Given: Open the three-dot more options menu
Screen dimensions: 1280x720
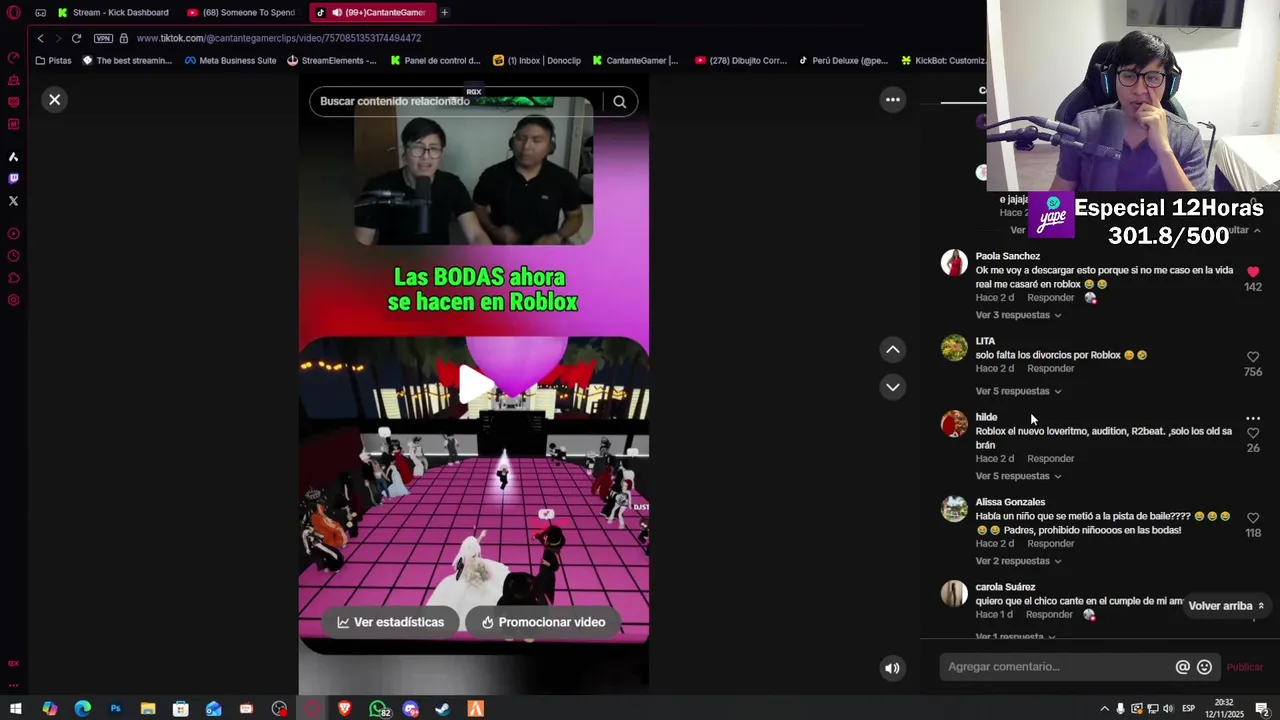Looking at the screenshot, I should pos(893,100).
